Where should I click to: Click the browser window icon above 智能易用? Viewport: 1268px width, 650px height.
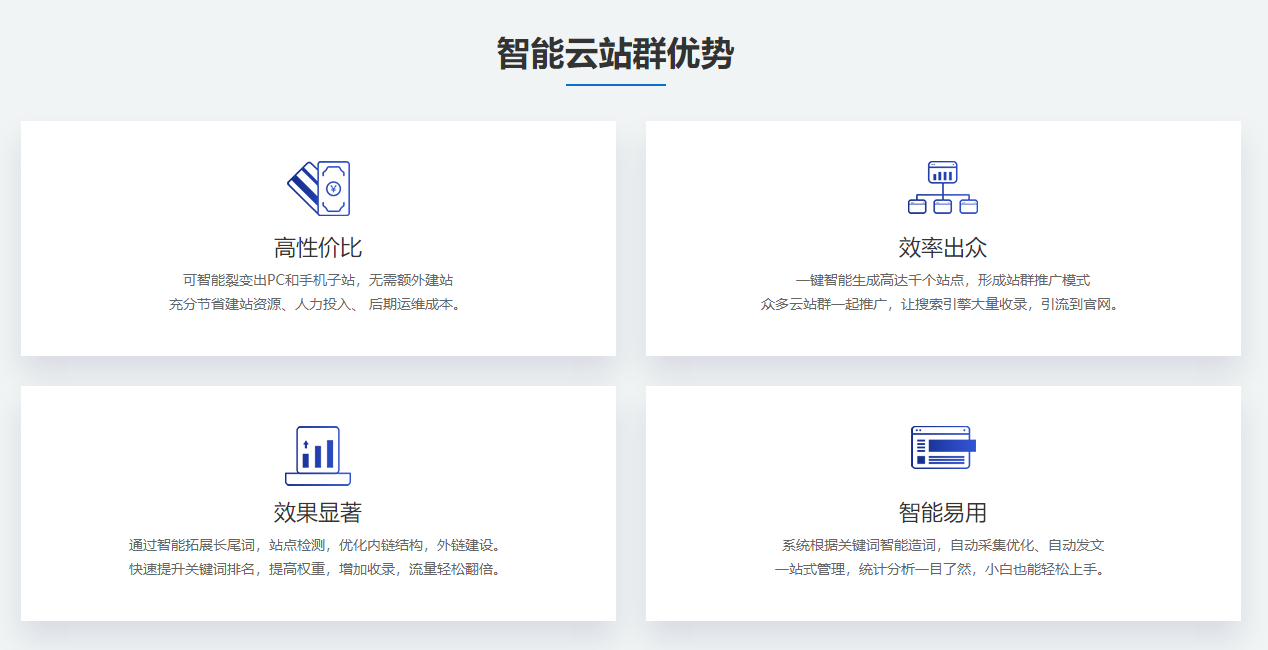(x=942, y=447)
